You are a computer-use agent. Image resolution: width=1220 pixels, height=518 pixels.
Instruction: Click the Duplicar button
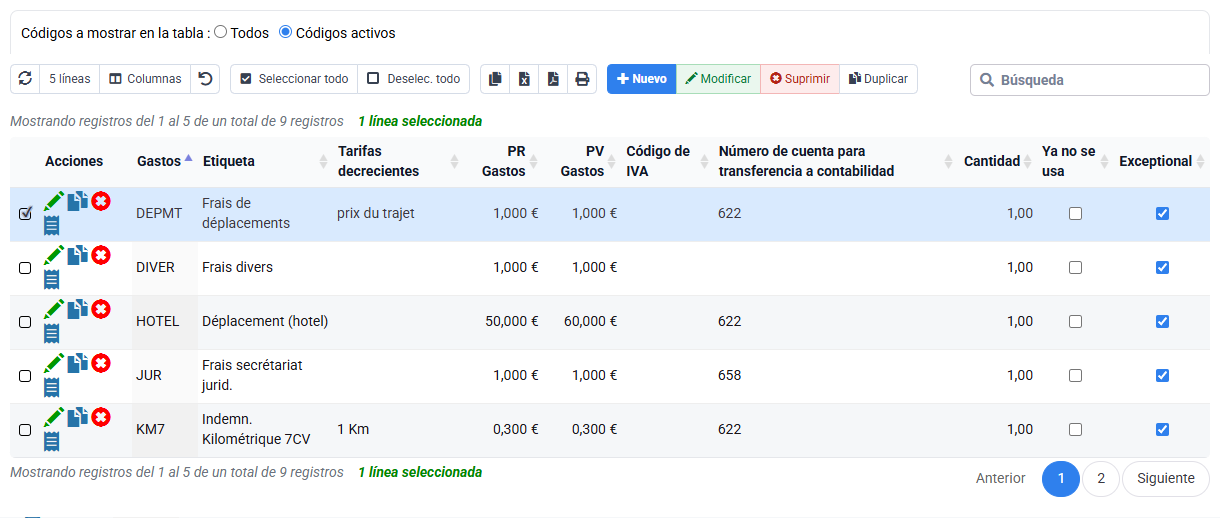point(878,79)
